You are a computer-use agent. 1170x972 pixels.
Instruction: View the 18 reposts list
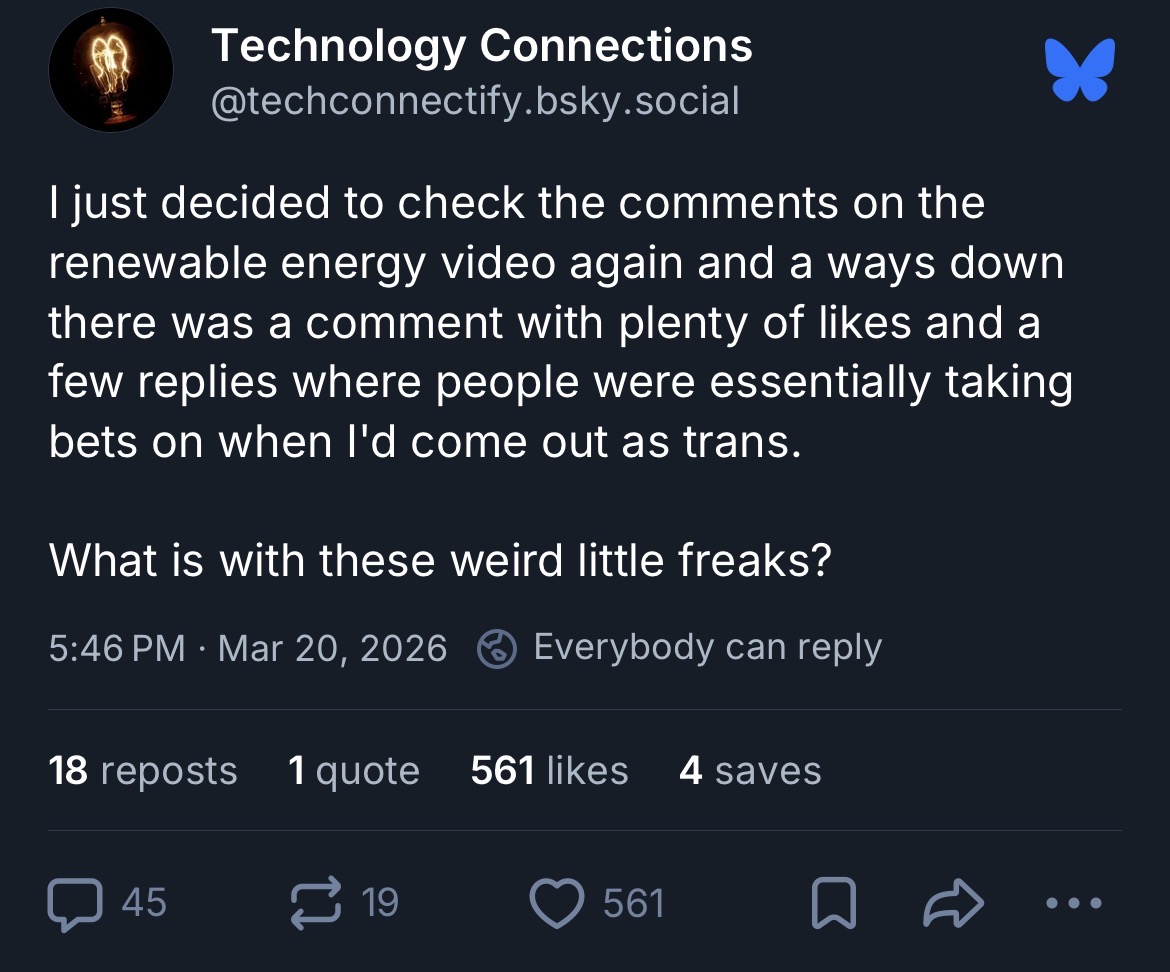coord(143,771)
